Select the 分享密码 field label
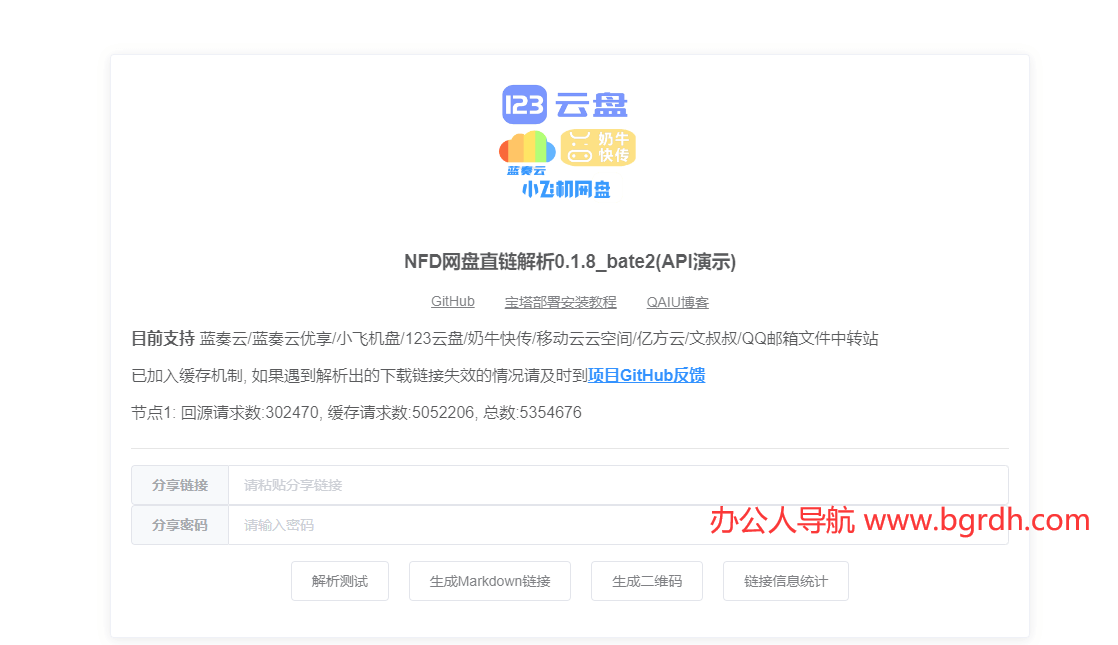The width and height of the screenshot is (1118, 645). [180, 525]
